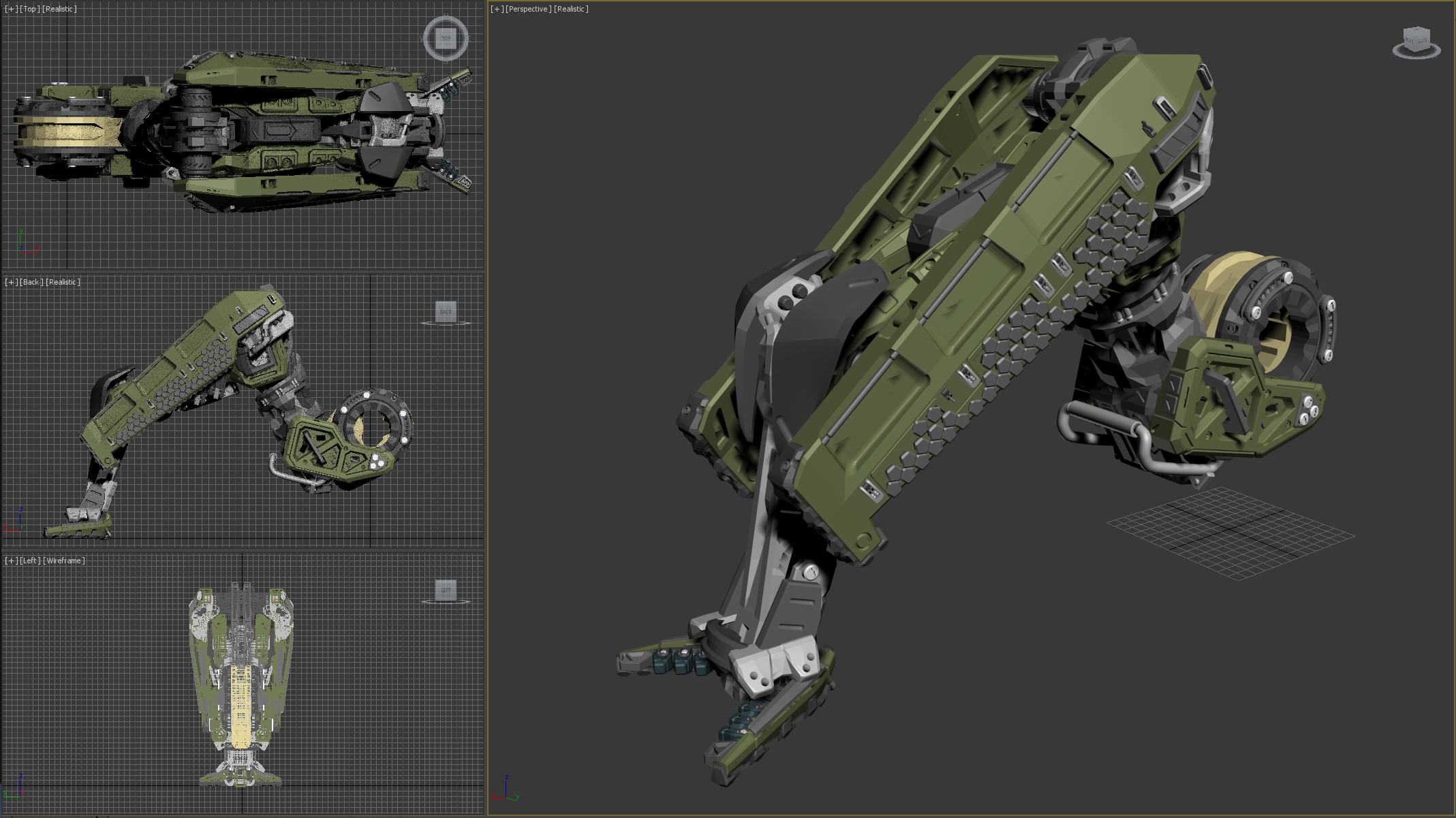Click the Perspective viewport ViewCube's Back face
This screenshot has height=818, width=1456.
[x=1422, y=42]
